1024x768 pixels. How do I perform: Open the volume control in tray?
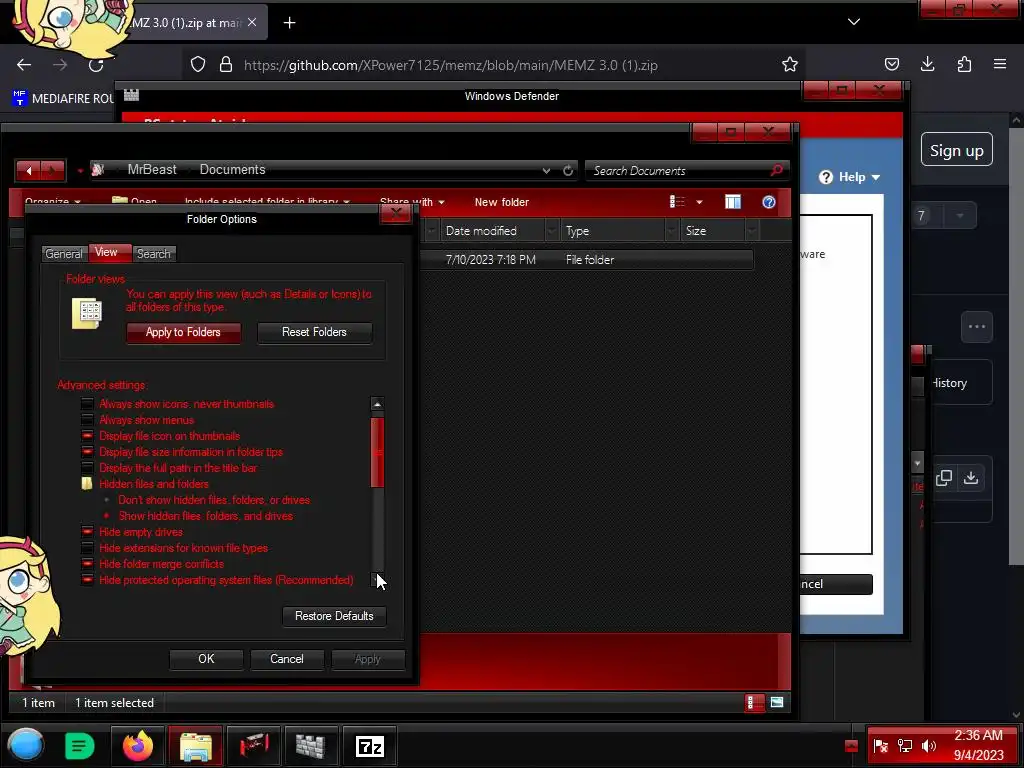[928, 746]
